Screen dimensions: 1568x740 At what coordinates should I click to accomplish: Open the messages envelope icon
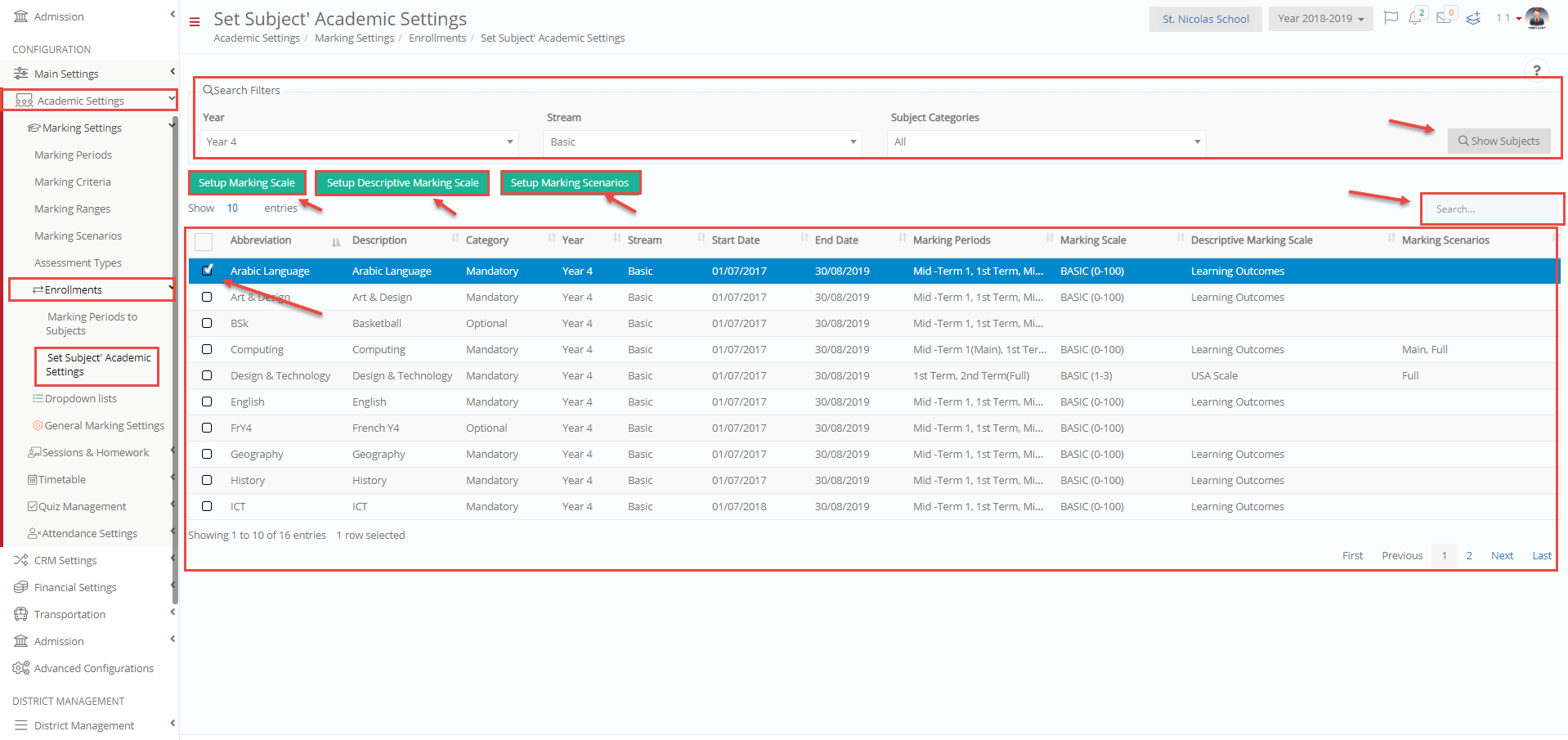pos(1444,18)
